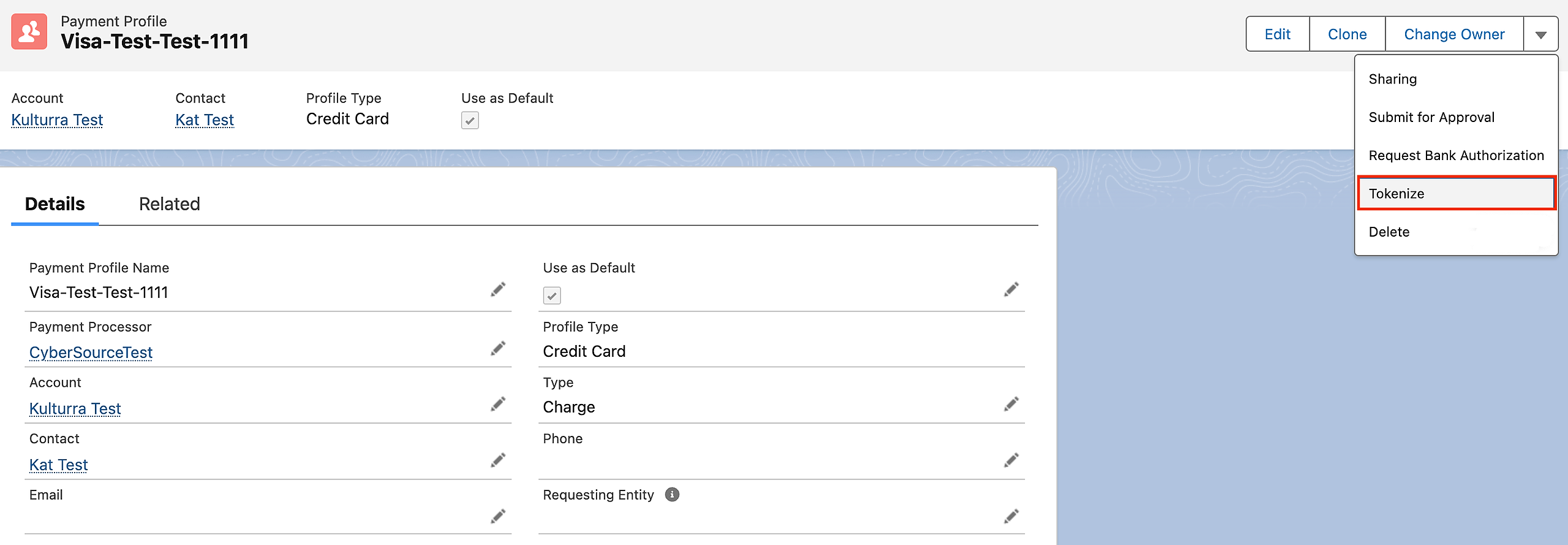Image resolution: width=1568 pixels, height=545 pixels.
Task: Toggle Use as Default checkbox in header
Action: coord(470,120)
